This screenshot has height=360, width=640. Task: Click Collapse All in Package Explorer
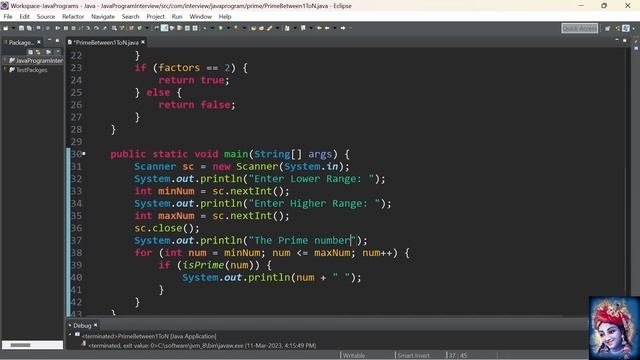pos(30,52)
